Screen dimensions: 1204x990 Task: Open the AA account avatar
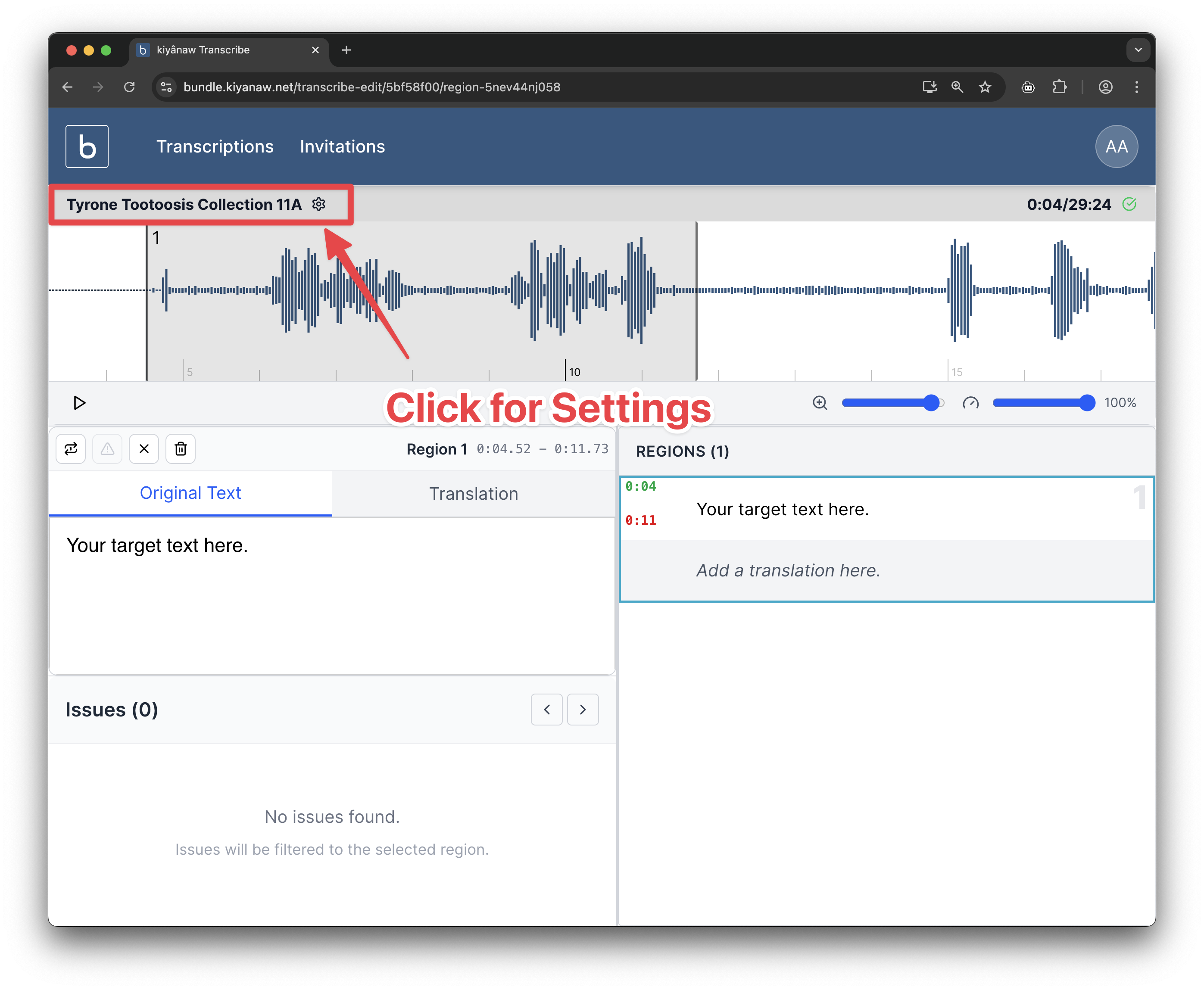[x=1116, y=146]
